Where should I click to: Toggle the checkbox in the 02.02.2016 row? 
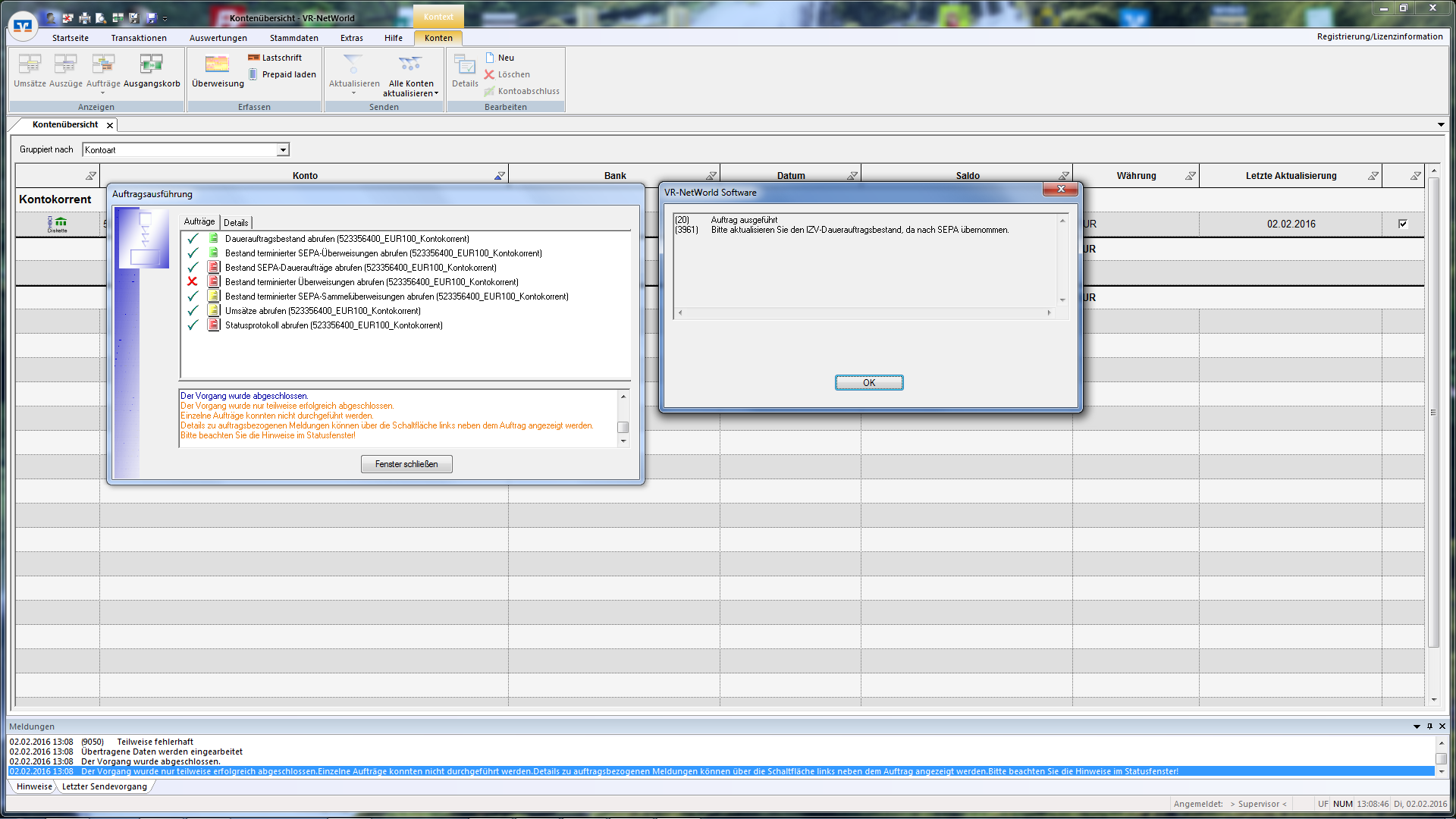tap(1403, 224)
